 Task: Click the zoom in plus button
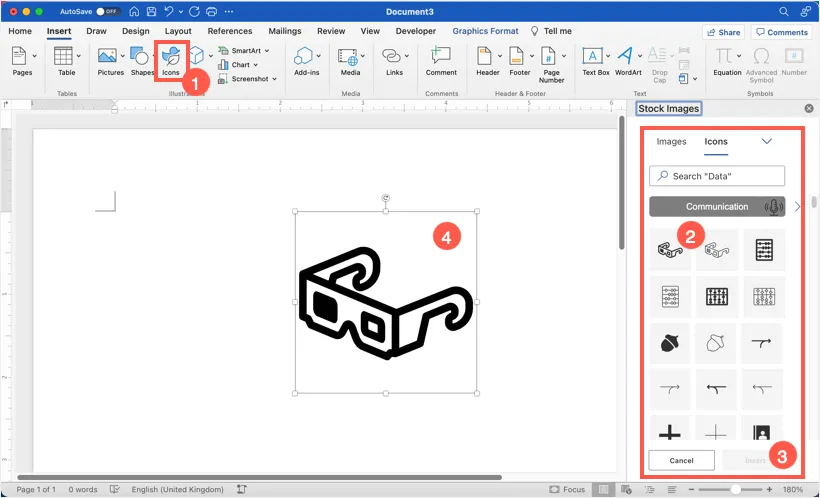point(769,490)
